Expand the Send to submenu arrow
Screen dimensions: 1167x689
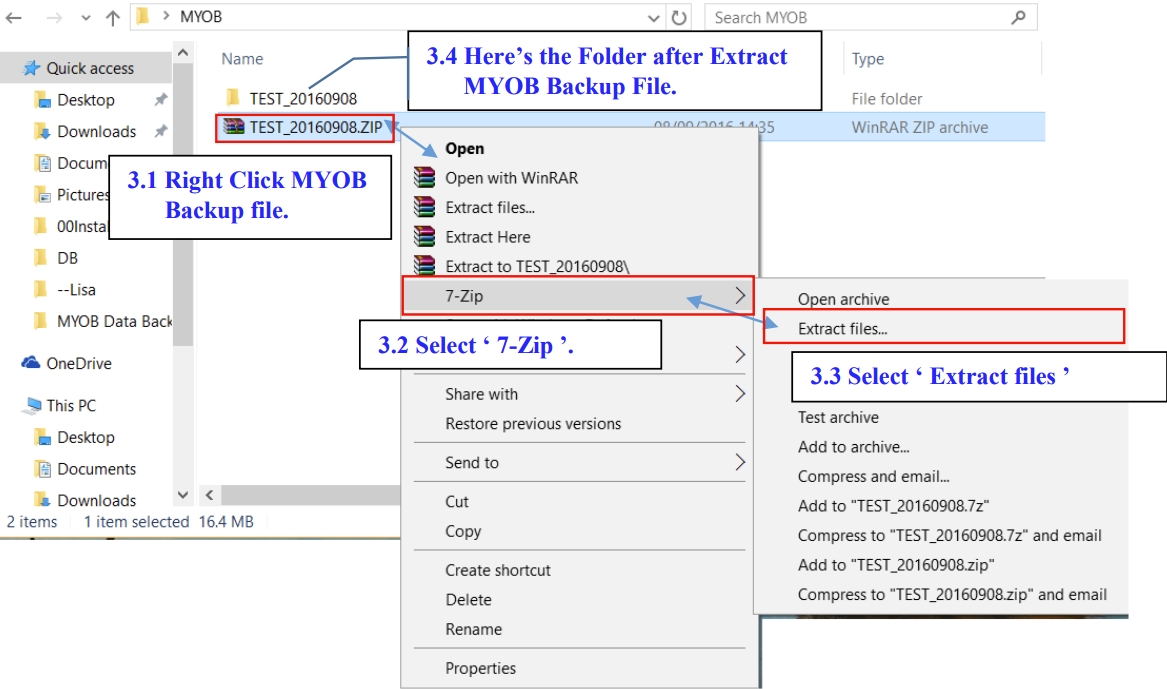(740, 462)
